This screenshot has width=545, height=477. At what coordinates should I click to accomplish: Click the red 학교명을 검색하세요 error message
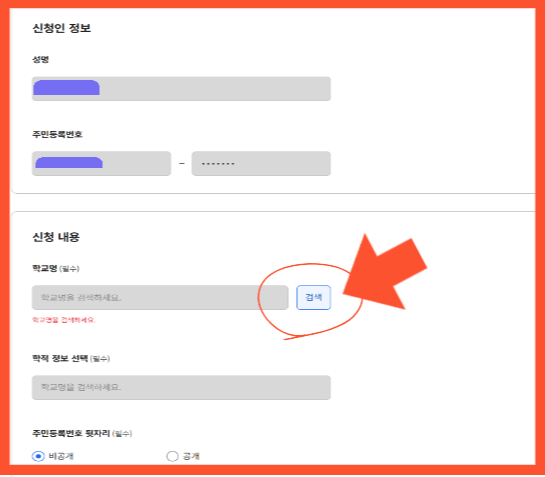[64, 320]
